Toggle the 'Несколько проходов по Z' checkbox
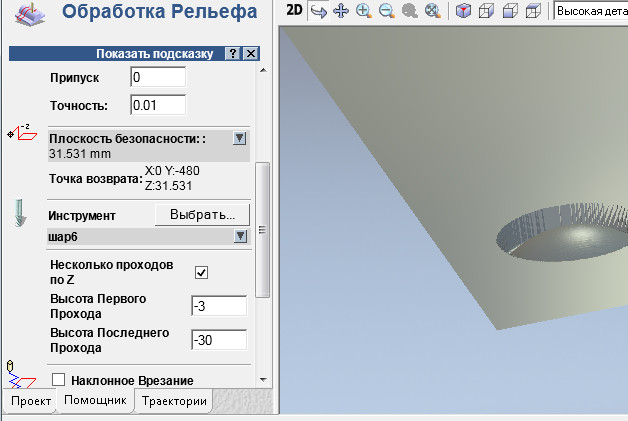 (x=201, y=273)
